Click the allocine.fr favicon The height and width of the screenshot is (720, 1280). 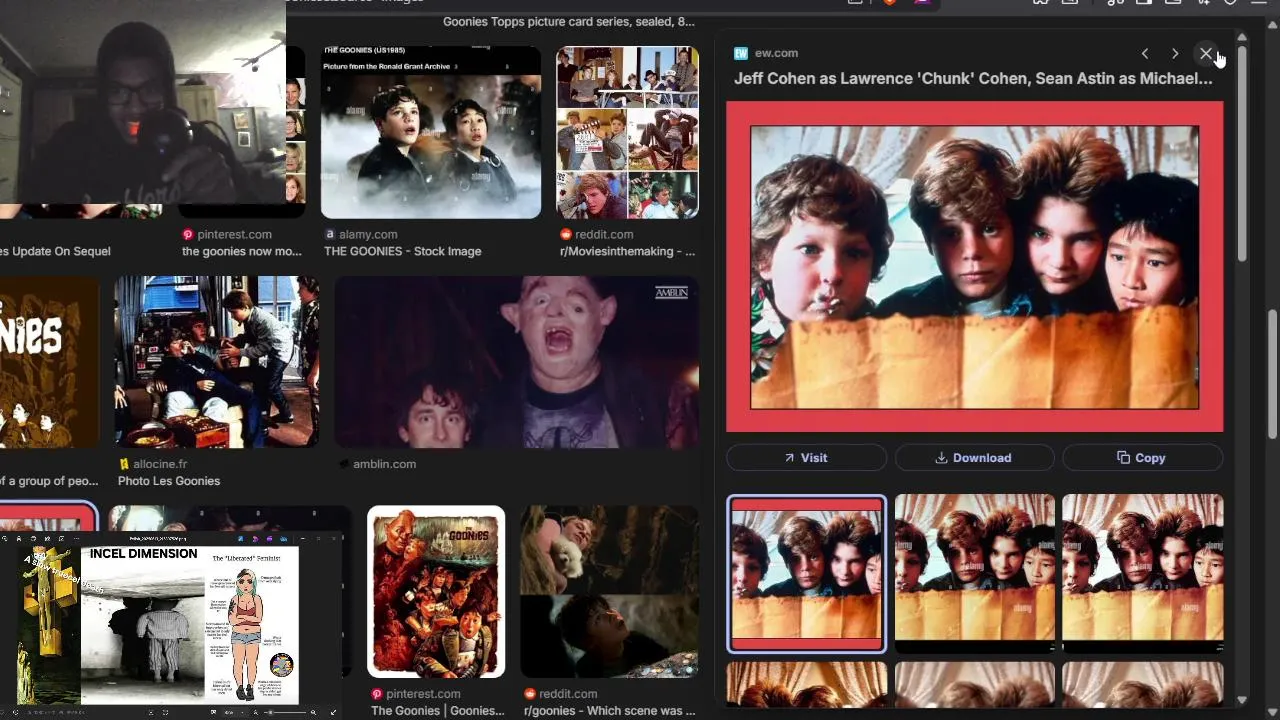pyautogui.click(x=124, y=464)
